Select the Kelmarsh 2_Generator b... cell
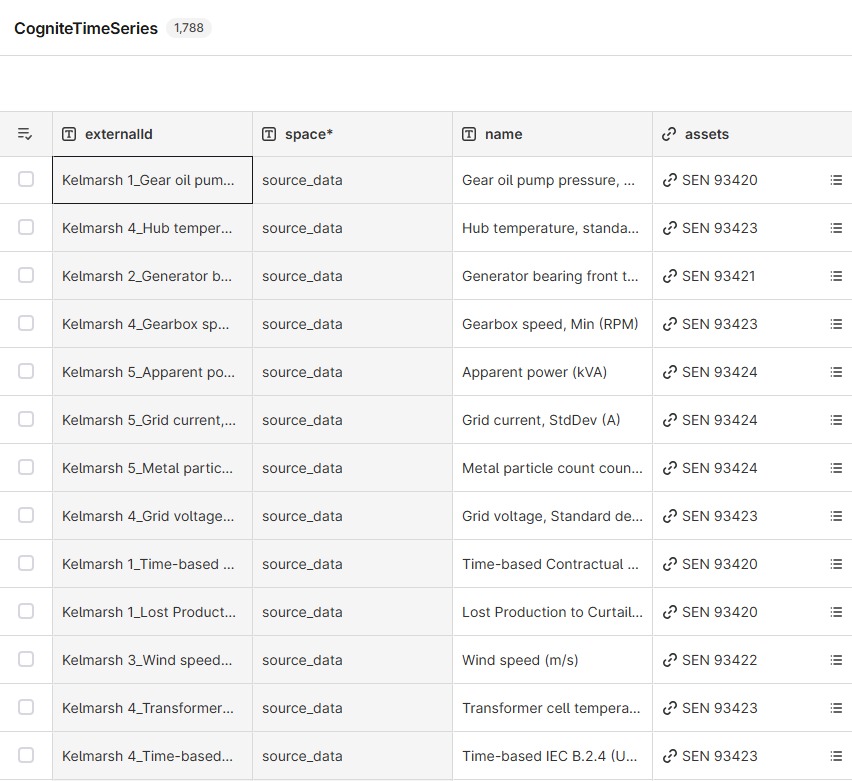Screen dimensions: 852x781 click(x=152, y=276)
